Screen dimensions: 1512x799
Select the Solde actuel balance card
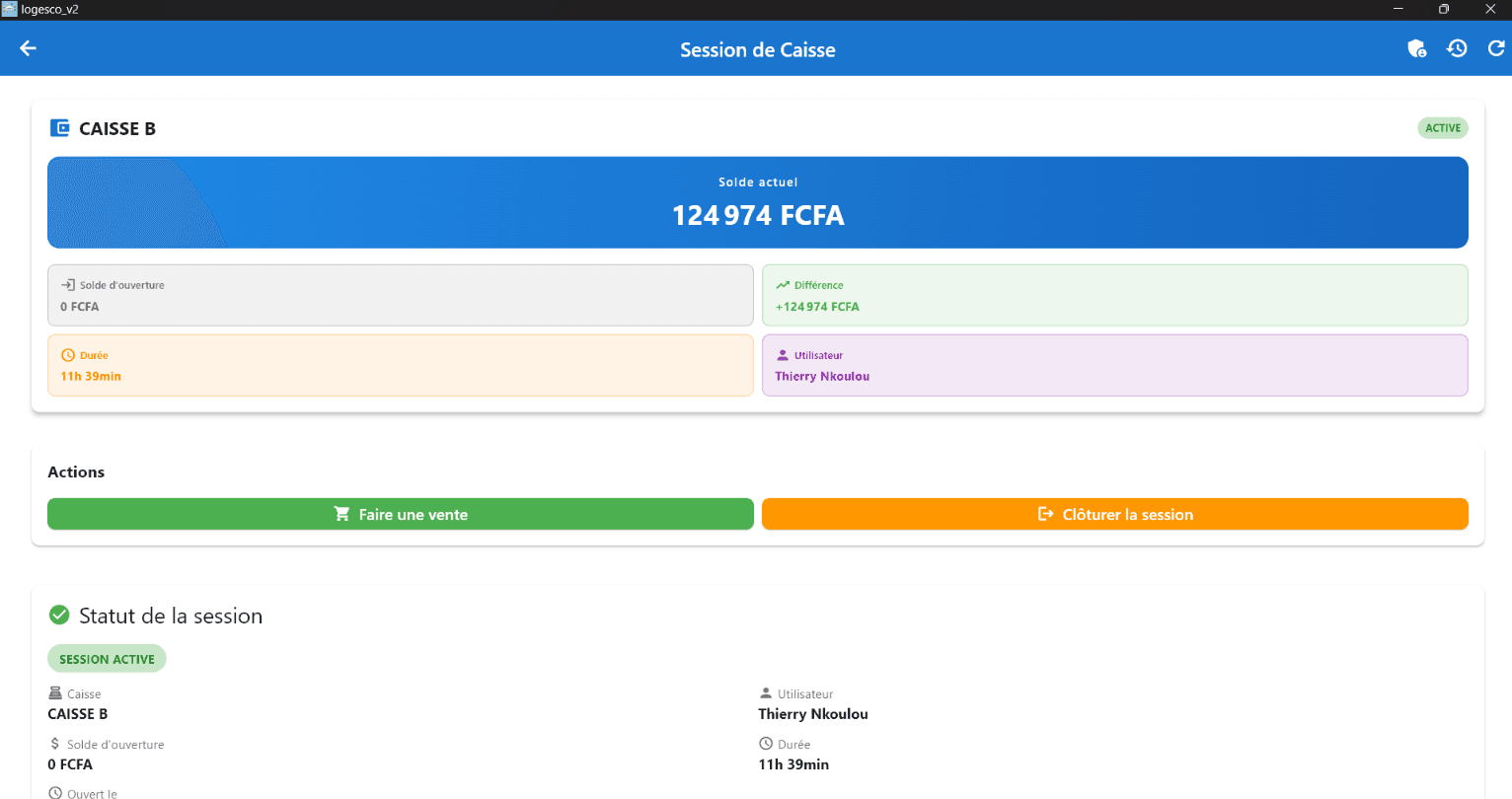(758, 202)
